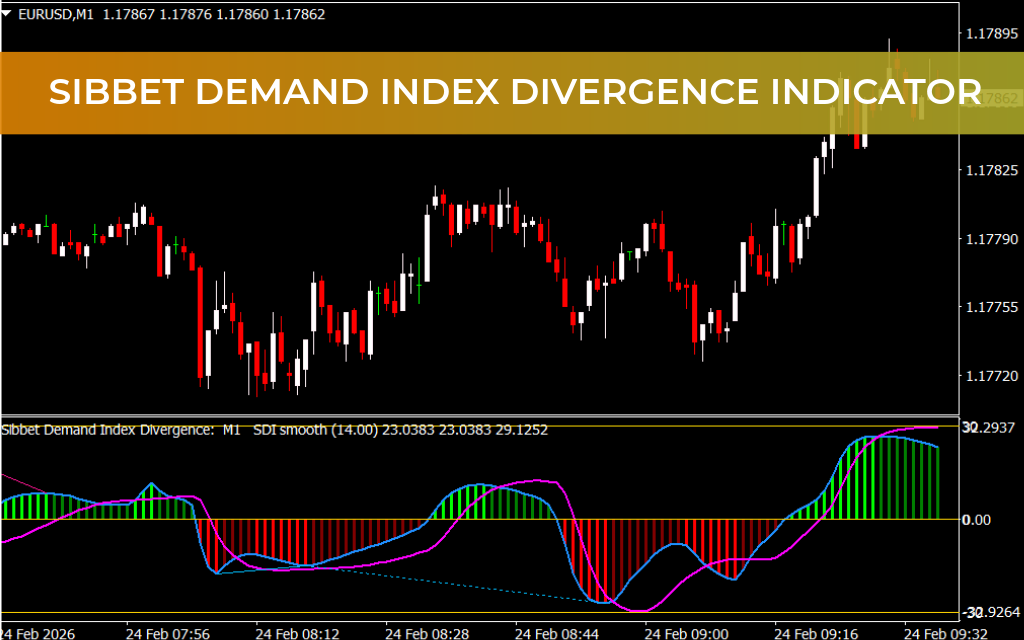Select the 24 Feb 08:44 time axis label
The image size is (1024, 640).
coord(556,633)
